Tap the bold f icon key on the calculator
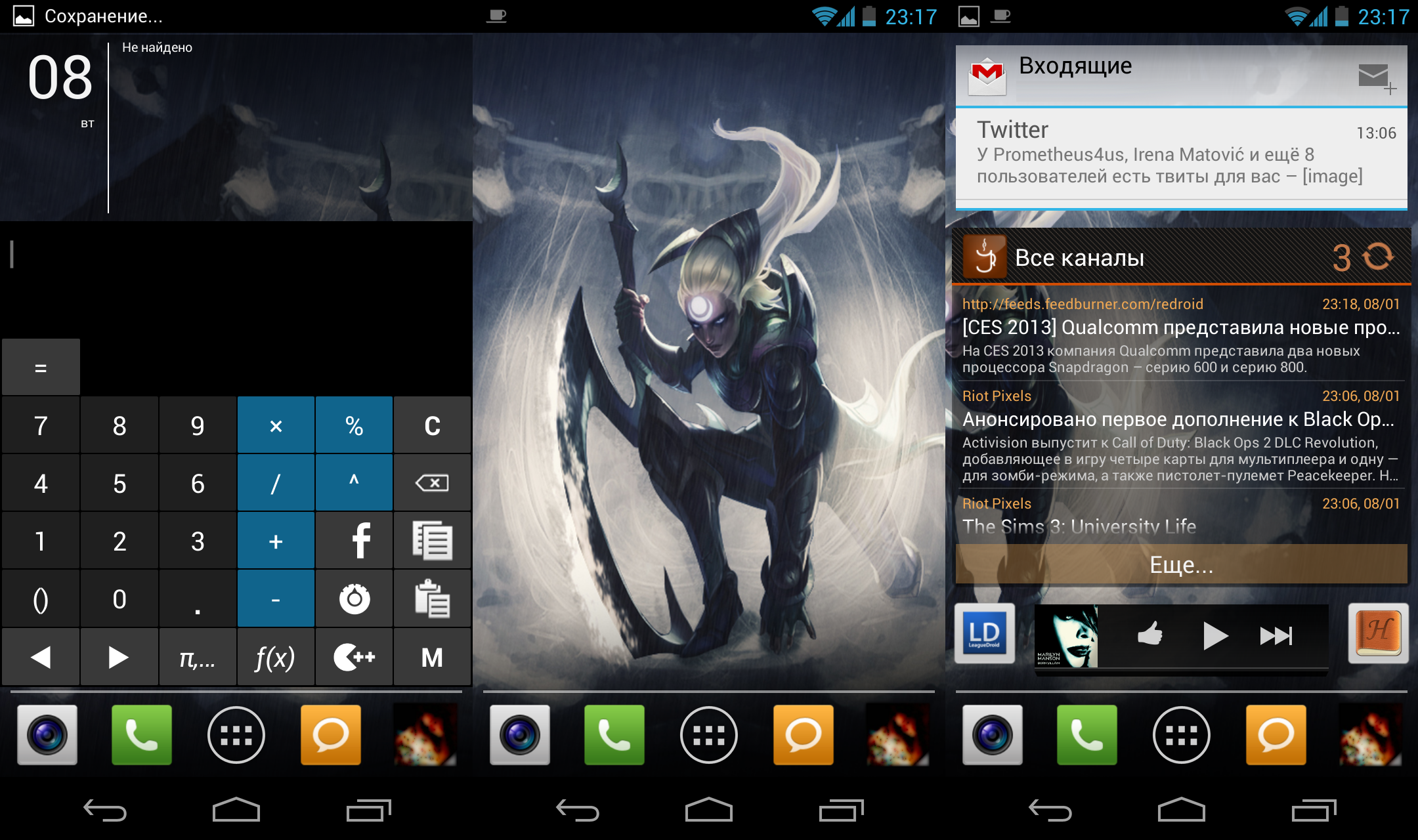This screenshot has width=1418, height=840. [x=354, y=541]
